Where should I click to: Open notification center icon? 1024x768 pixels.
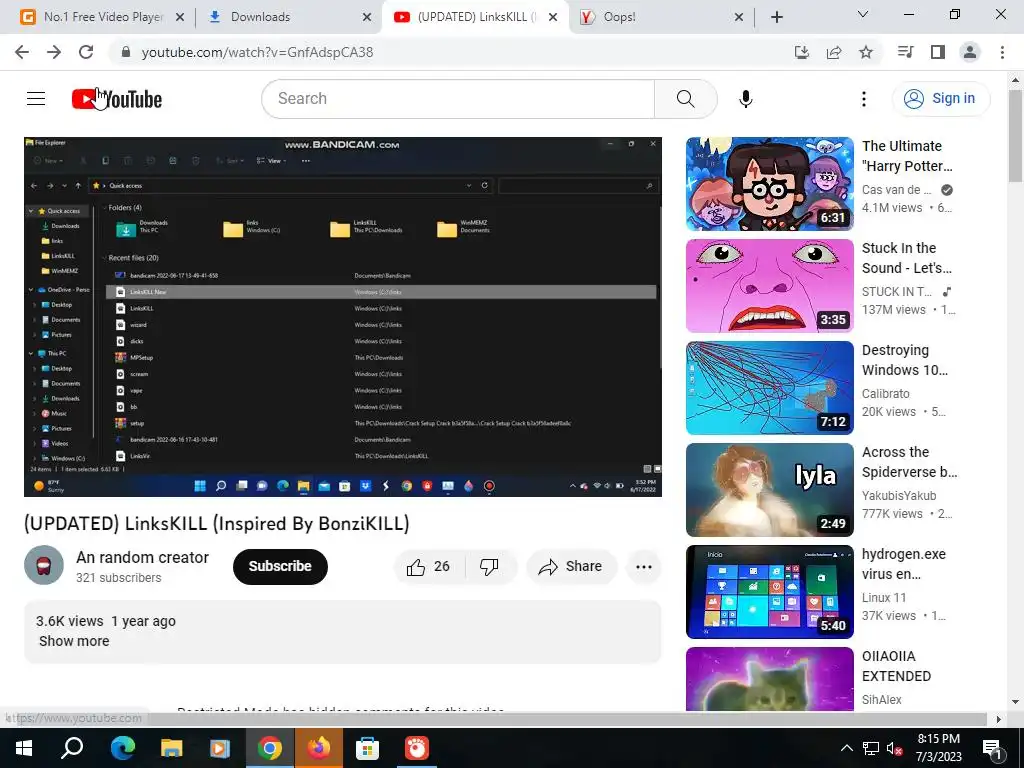[992, 750]
